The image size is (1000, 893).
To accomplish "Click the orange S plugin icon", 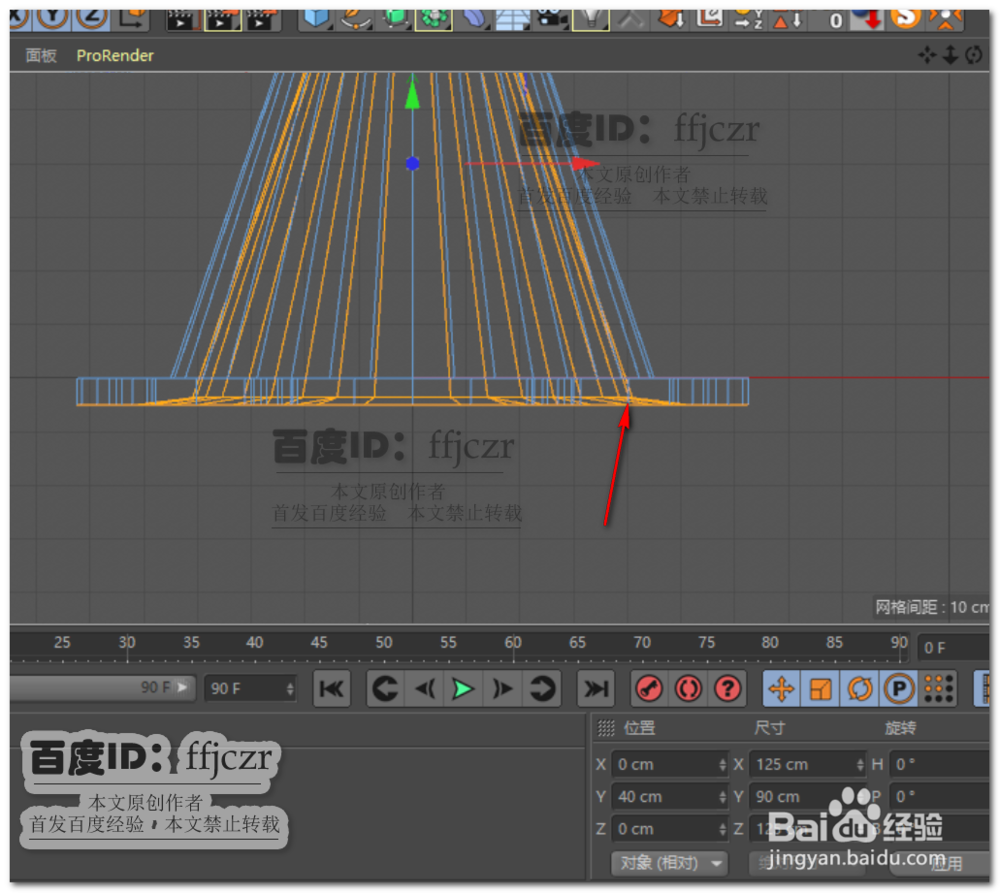I will [x=906, y=18].
